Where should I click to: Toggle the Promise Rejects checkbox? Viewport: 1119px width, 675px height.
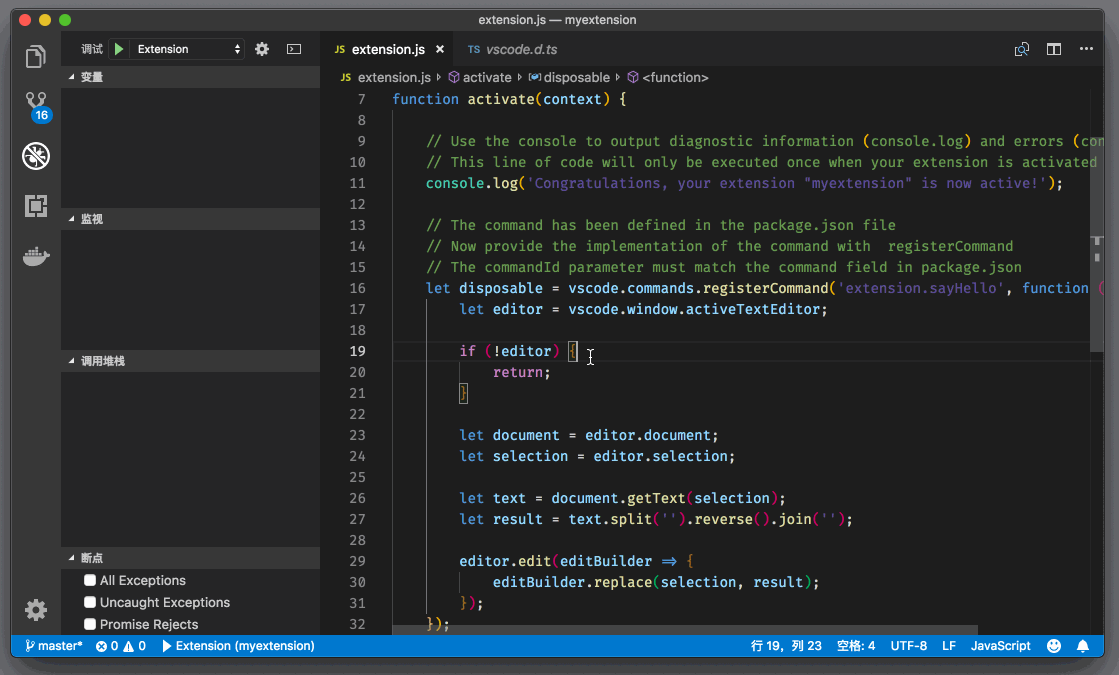pyautogui.click(x=90, y=624)
